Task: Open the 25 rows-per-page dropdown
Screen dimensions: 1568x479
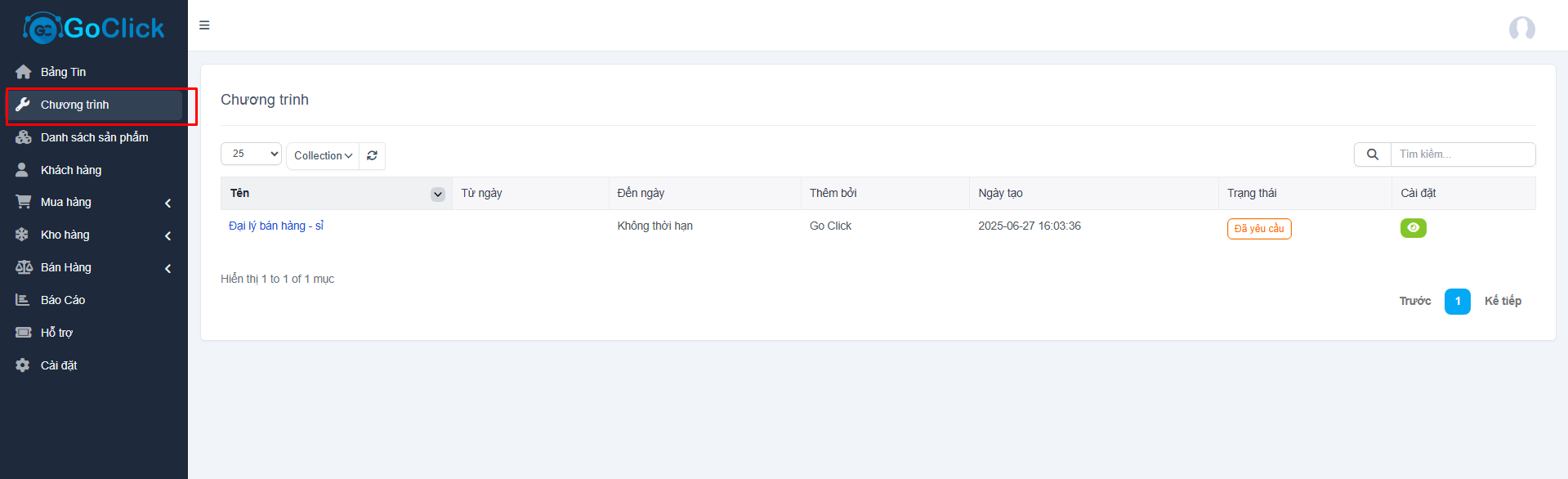Action: pos(251,154)
